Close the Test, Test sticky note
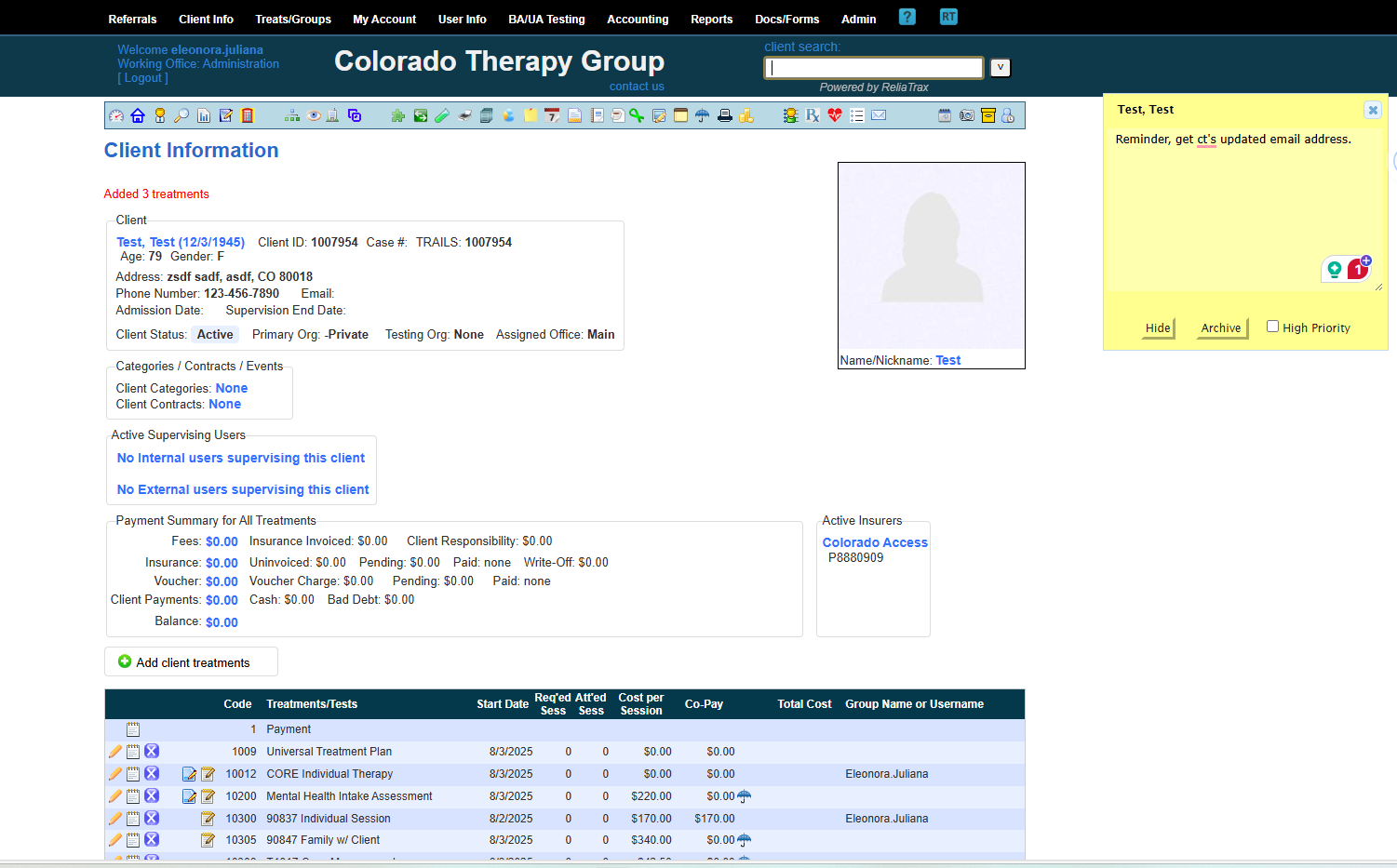1397x868 pixels. click(1372, 110)
